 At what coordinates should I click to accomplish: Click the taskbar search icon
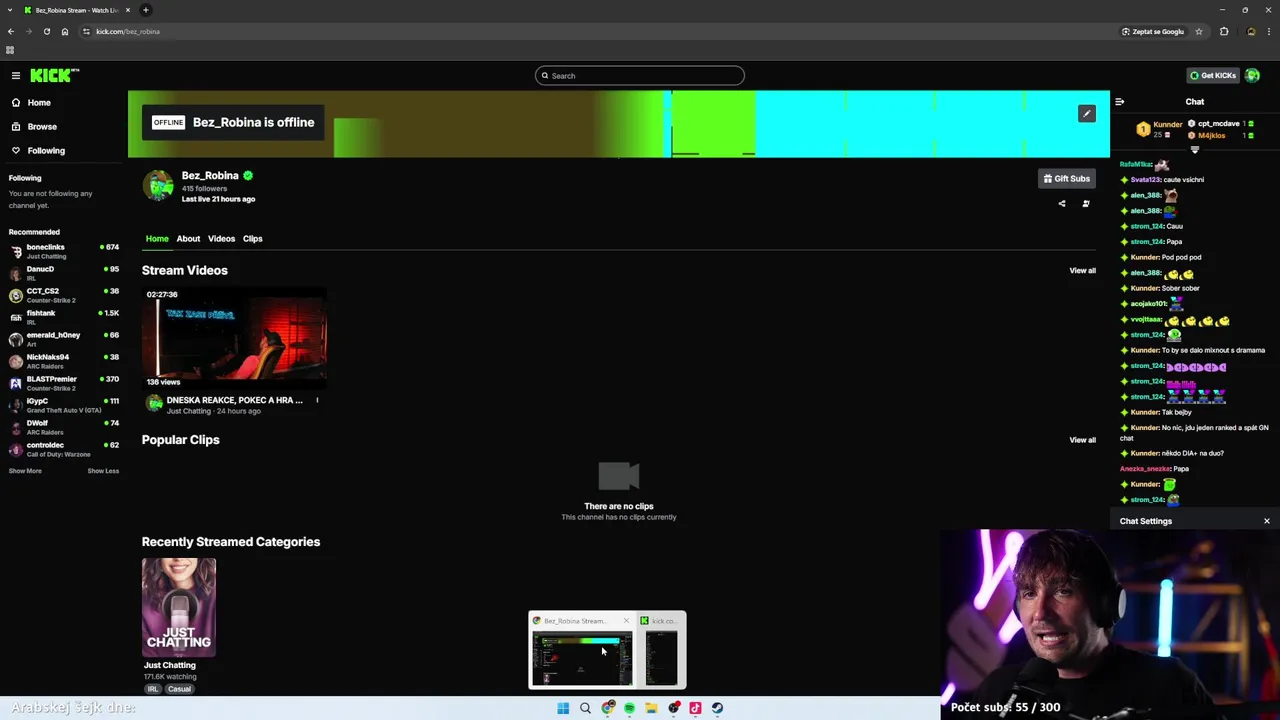(585, 708)
